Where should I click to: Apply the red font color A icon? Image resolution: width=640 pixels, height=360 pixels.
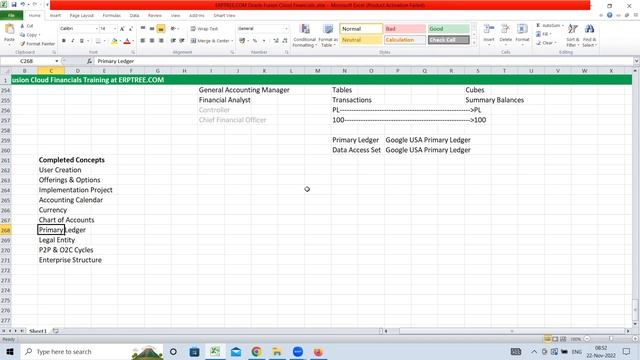pyautogui.click(x=127, y=41)
